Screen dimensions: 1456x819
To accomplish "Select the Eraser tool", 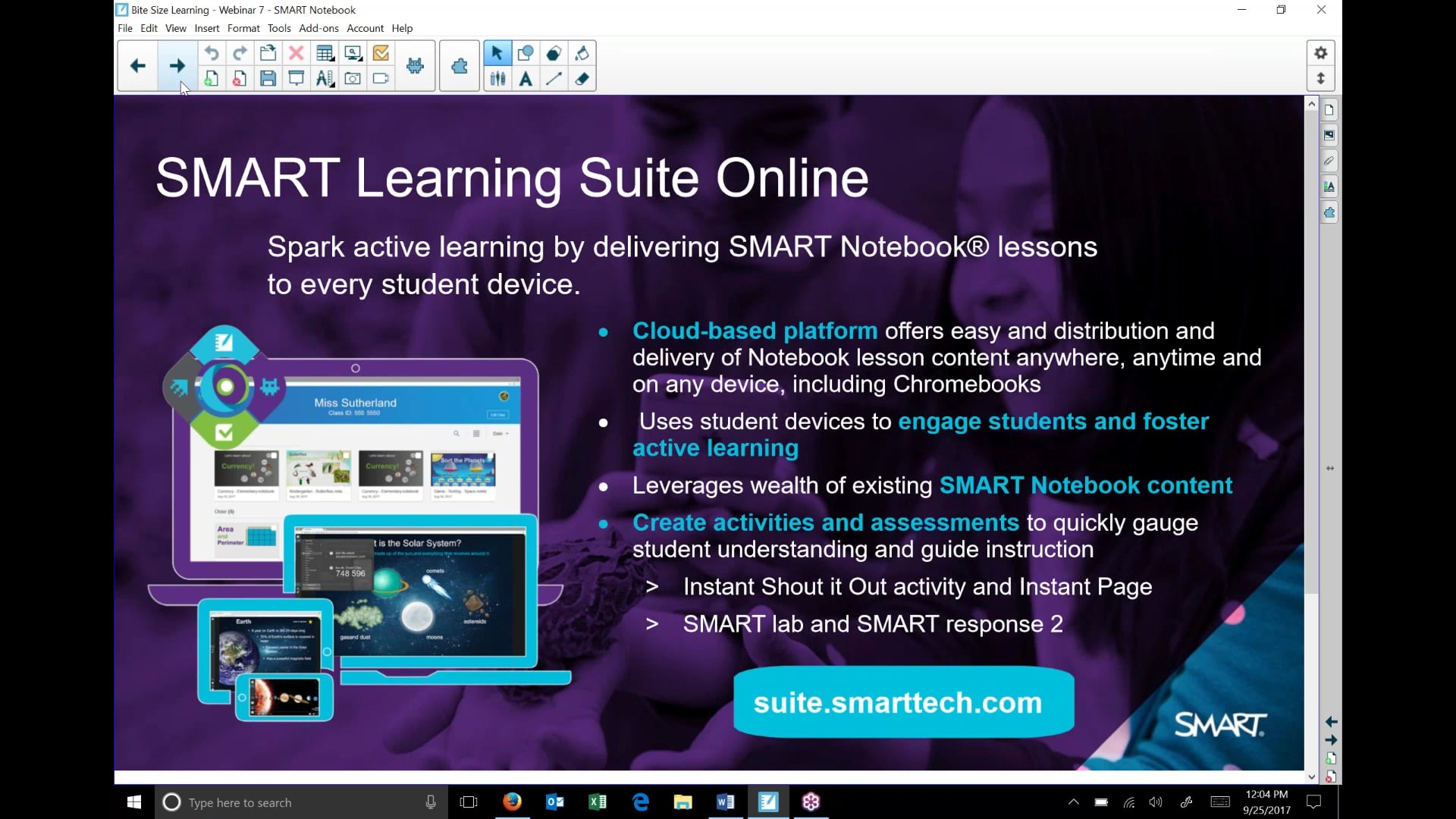I will [582, 78].
